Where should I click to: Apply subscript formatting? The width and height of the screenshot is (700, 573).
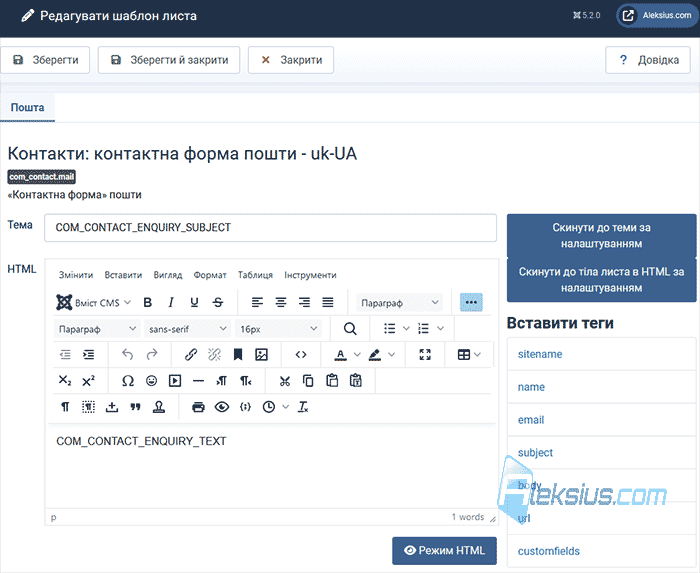click(x=65, y=381)
